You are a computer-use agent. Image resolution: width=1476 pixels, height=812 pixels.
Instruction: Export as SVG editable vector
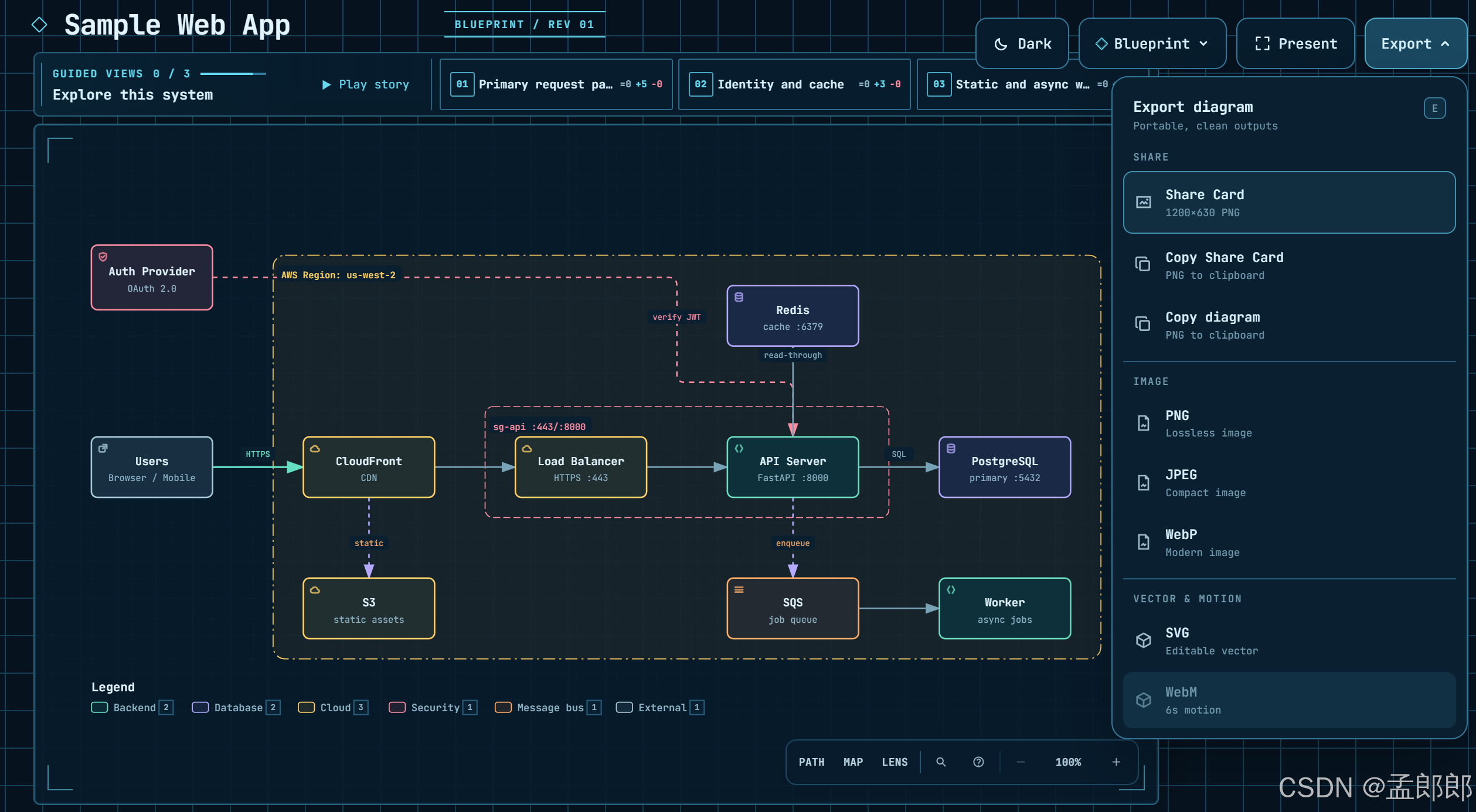[x=1289, y=641]
